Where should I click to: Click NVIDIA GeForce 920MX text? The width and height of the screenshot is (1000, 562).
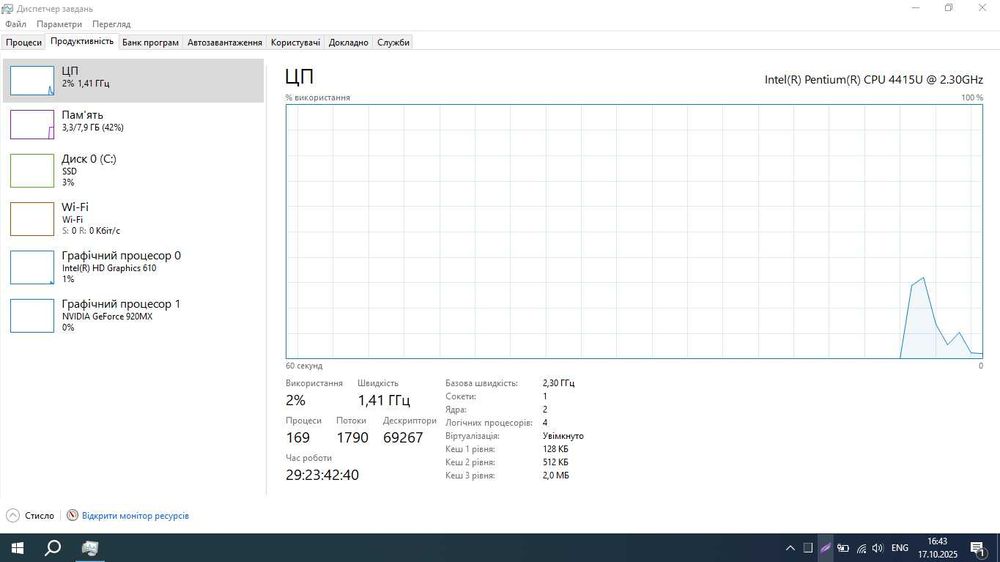point(107,316)
